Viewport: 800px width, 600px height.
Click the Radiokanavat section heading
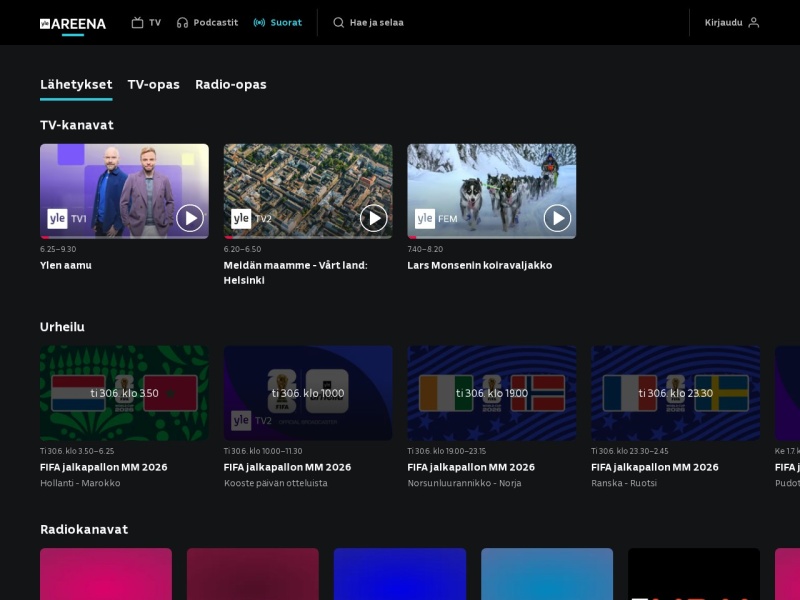tap(84, 530)
